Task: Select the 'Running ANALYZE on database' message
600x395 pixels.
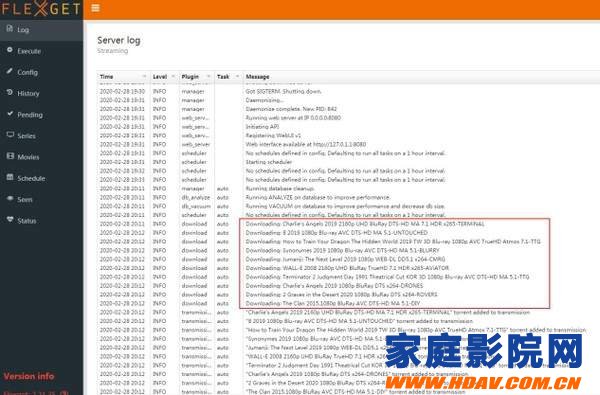Action: click(318, 197)
